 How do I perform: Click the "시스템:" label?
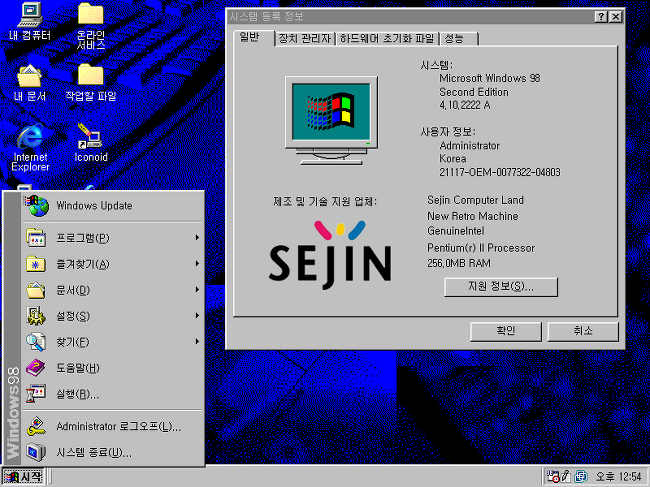click(x=436, y=65)
